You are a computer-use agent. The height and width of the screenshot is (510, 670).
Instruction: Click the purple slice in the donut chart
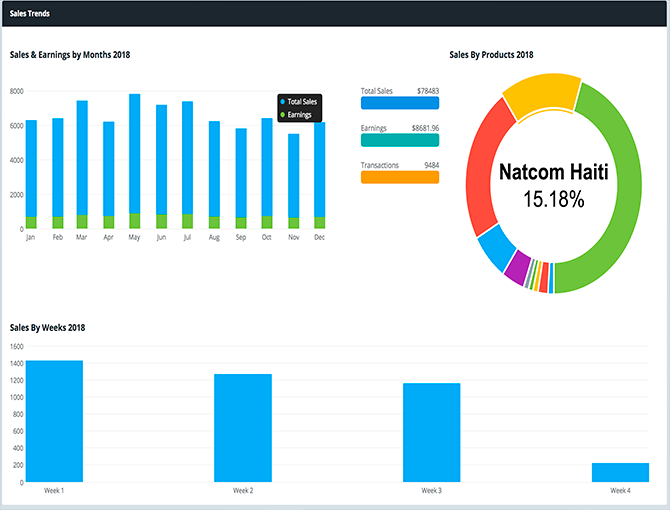click(x=517, y=267)
